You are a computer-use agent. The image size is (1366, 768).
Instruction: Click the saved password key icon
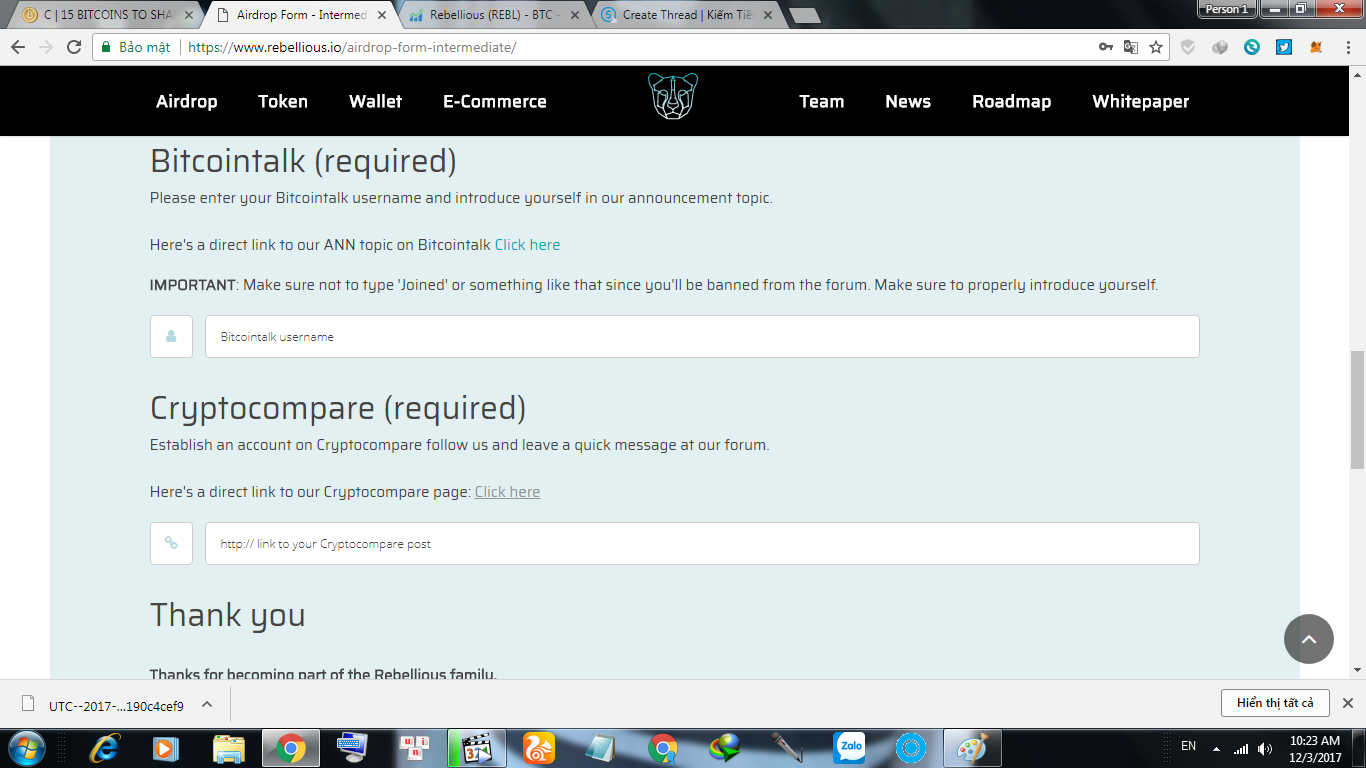(1105, 47)
